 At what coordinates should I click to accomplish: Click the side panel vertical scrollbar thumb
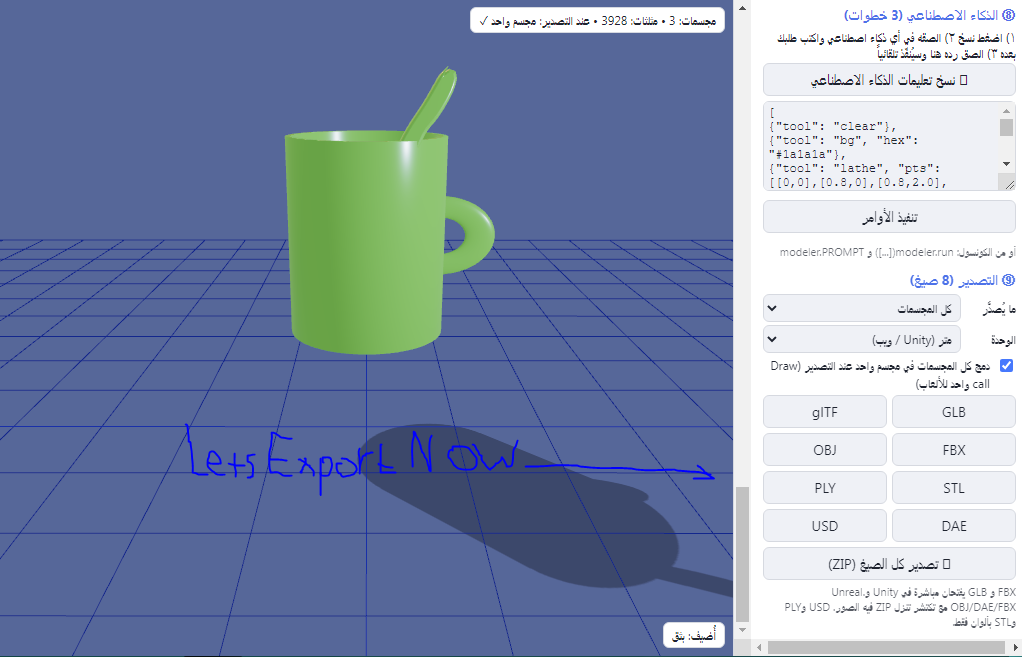pos(742,554)
